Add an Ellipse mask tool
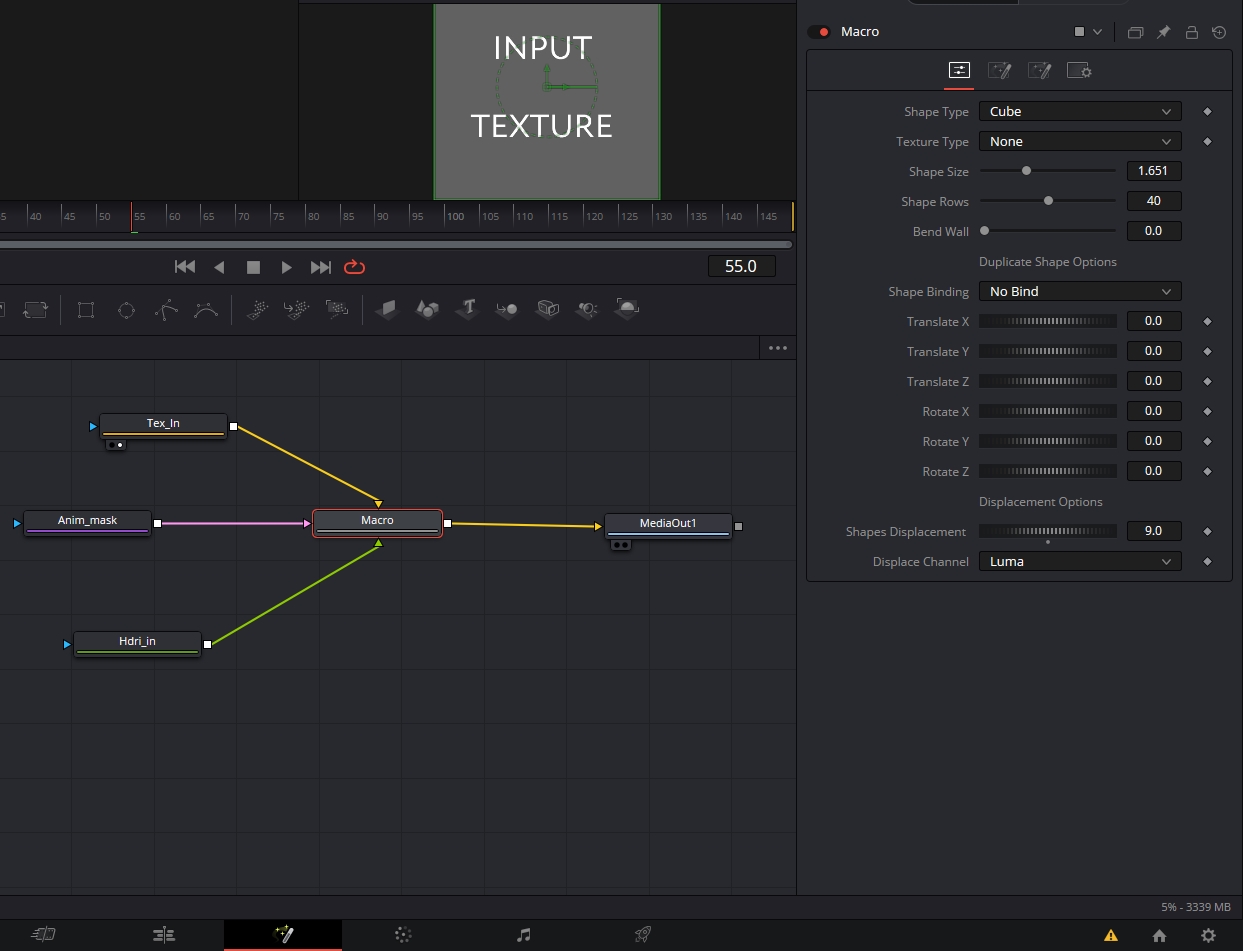The width and height of the screenshot is (1243, 951). [126, 310]
